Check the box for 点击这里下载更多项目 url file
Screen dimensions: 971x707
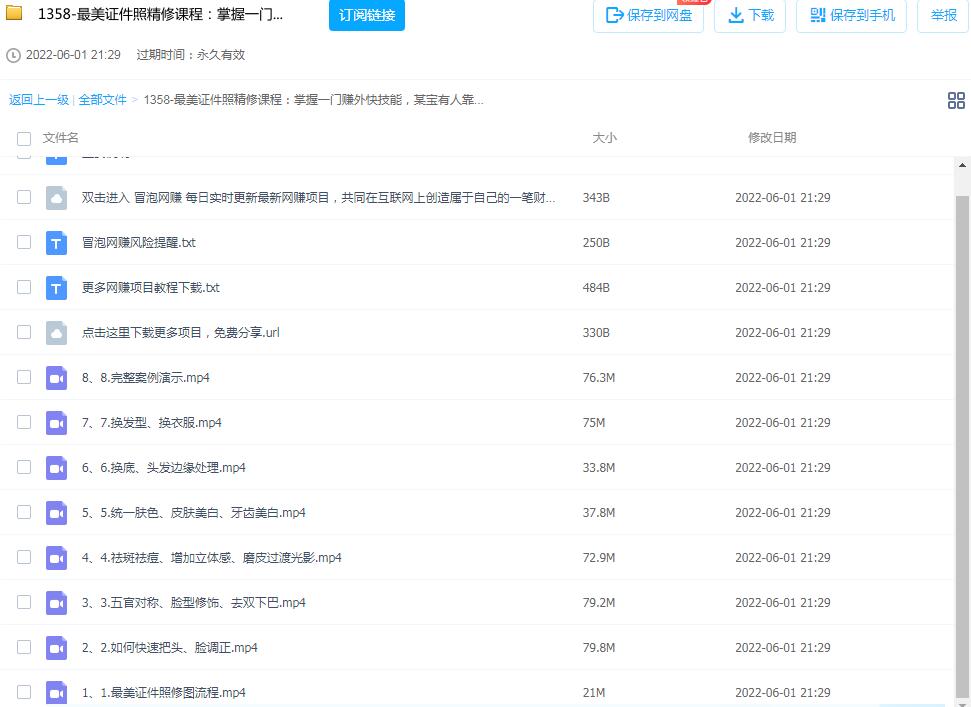click(24, 332)
